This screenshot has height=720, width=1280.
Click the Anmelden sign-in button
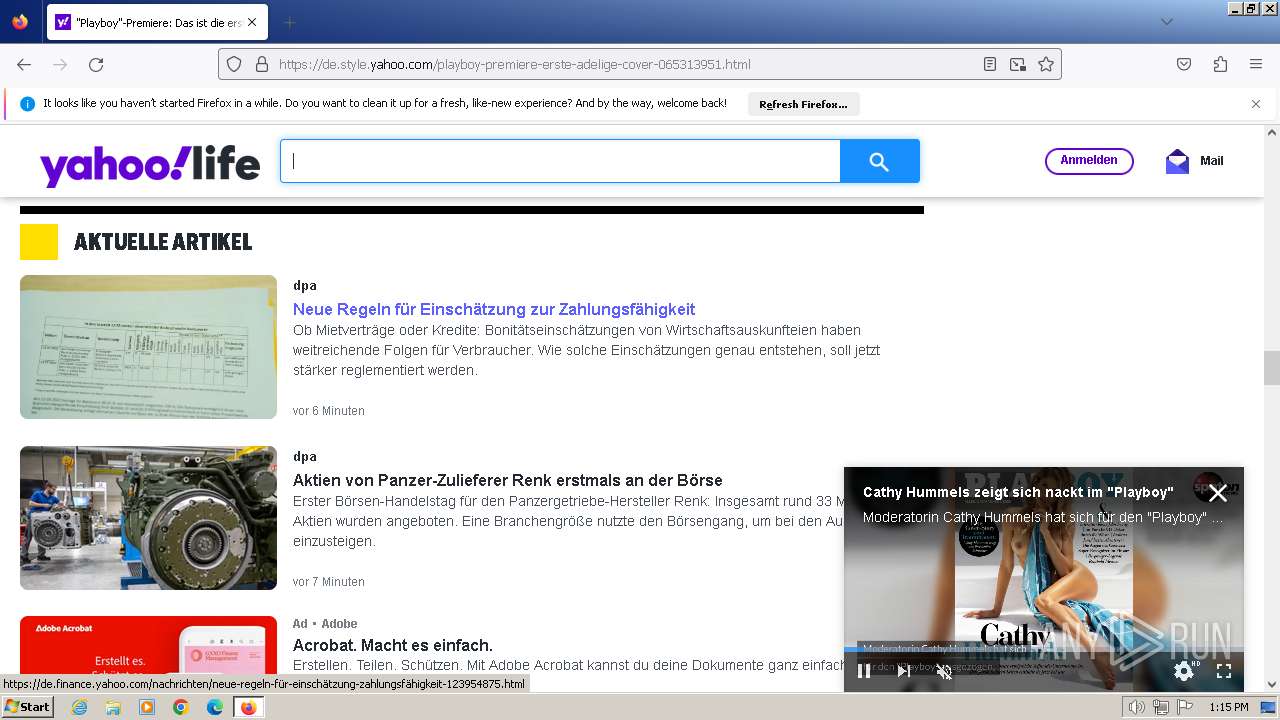tap(1089, 161)
